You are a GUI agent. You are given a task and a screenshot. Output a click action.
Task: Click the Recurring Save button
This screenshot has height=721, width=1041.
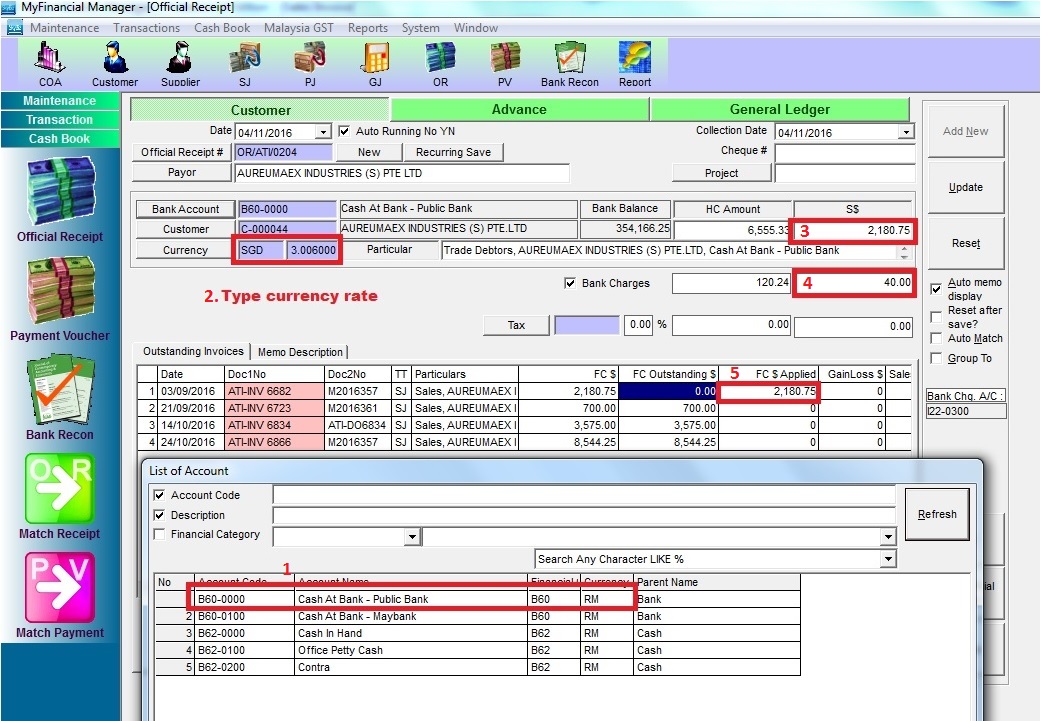(x=453, y=152)
